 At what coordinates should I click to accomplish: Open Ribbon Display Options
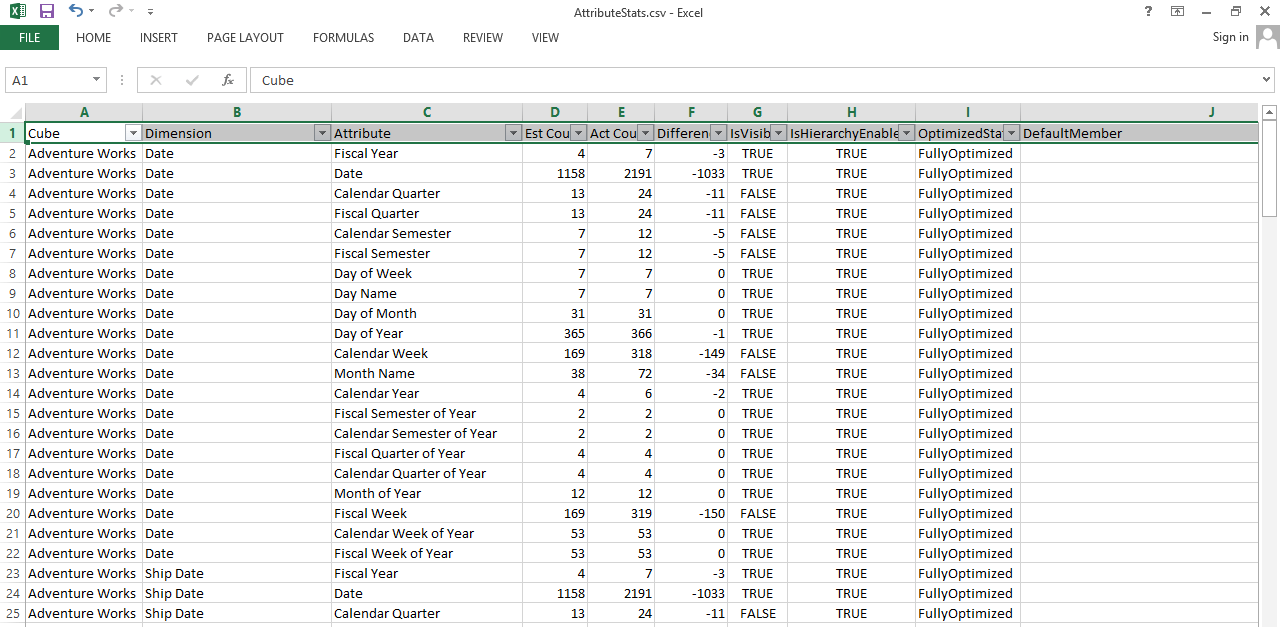1178,11
